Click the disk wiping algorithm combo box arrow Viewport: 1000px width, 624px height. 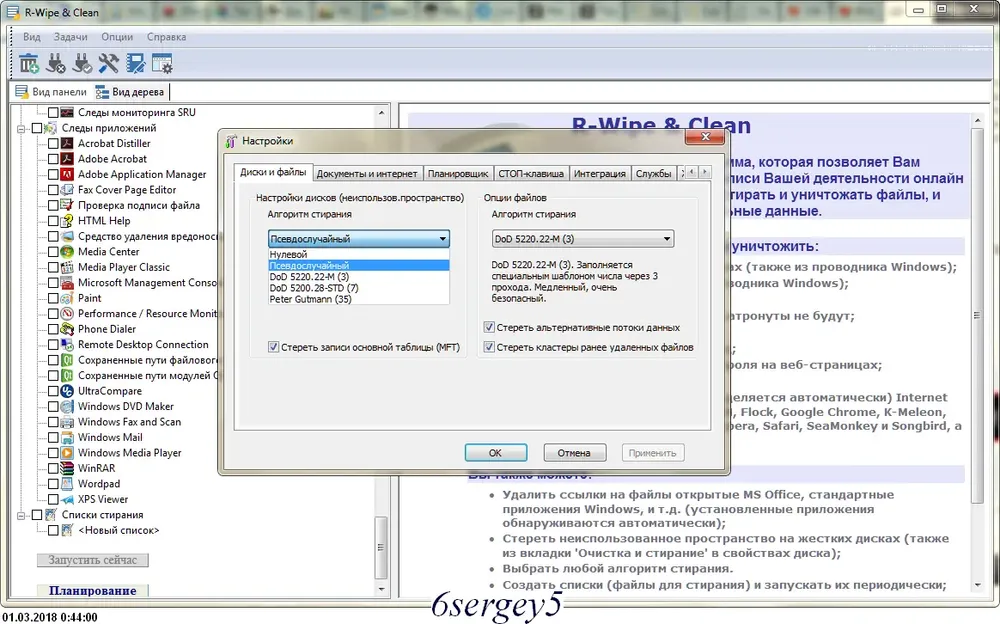coord(442,239)
